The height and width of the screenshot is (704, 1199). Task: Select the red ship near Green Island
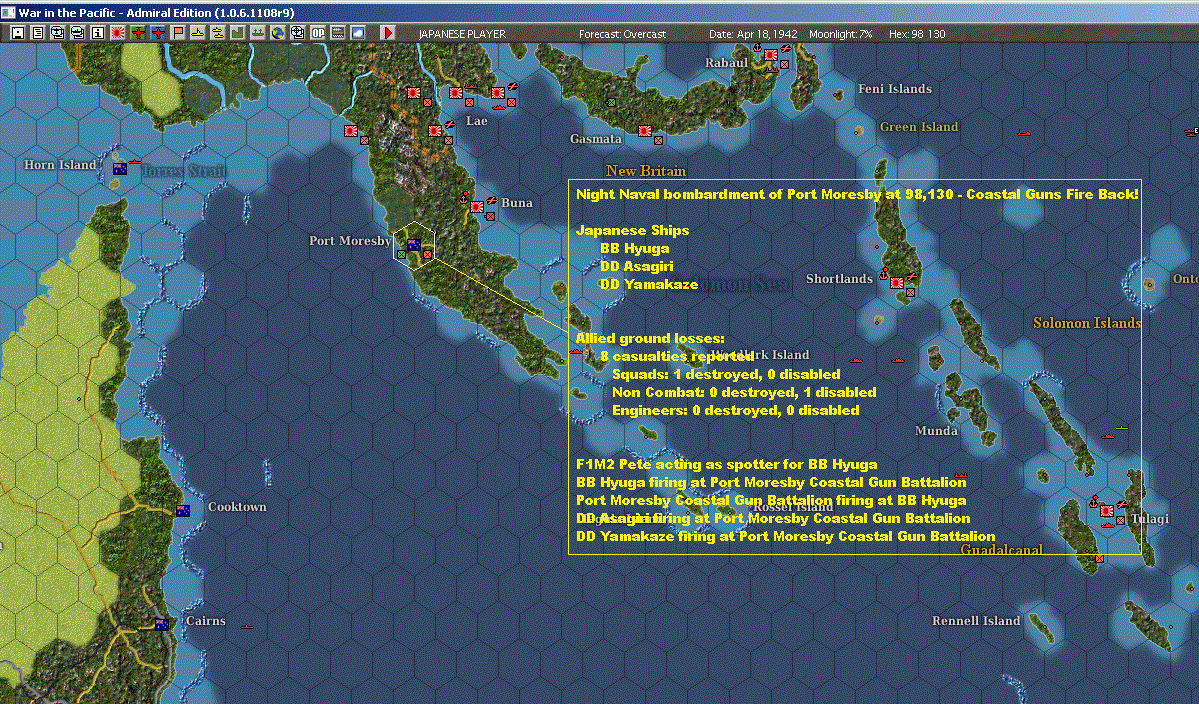pos(1024,134)
